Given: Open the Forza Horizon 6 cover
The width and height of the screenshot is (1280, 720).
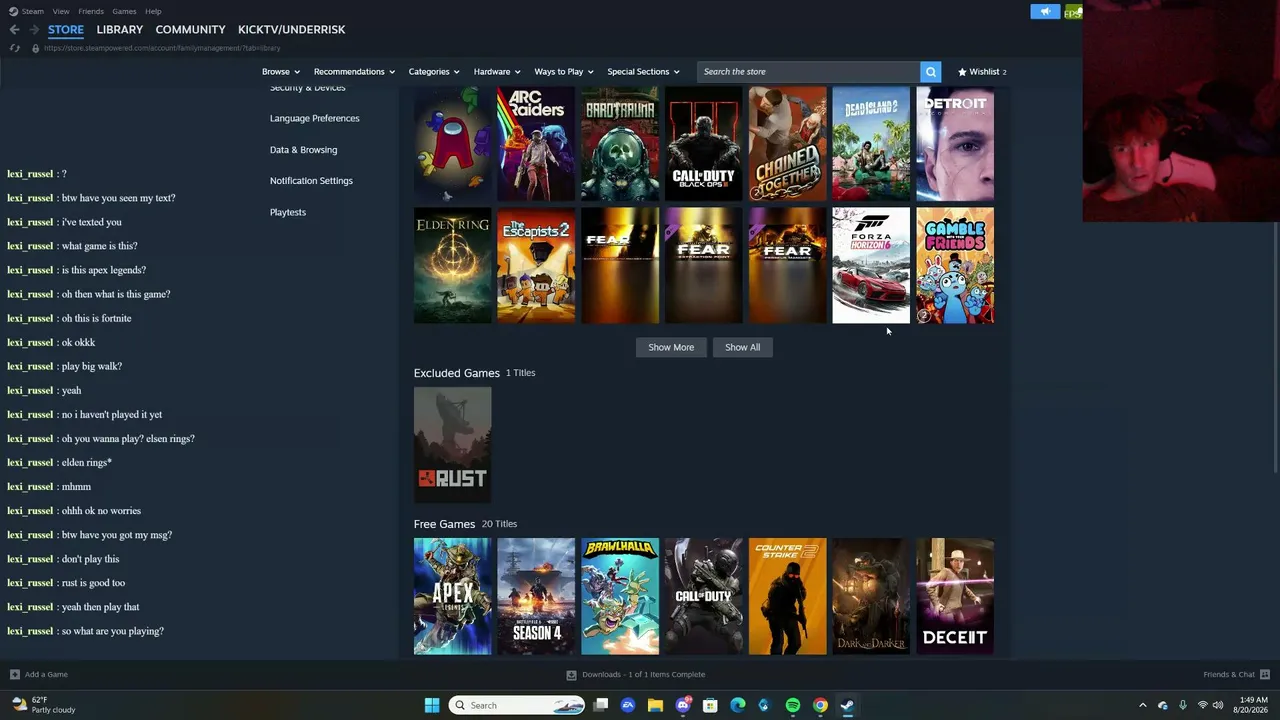Looking at the screenshot, I should pyautogui.click(x=871, y=265).
